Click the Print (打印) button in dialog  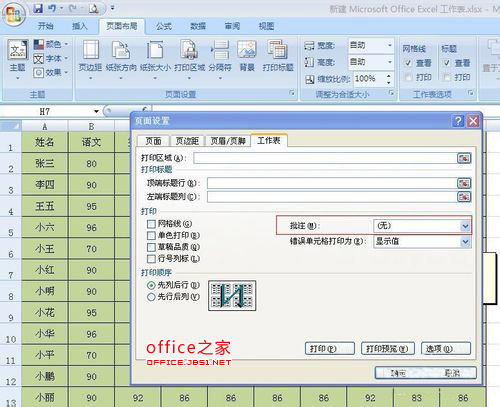pos(329,349)
